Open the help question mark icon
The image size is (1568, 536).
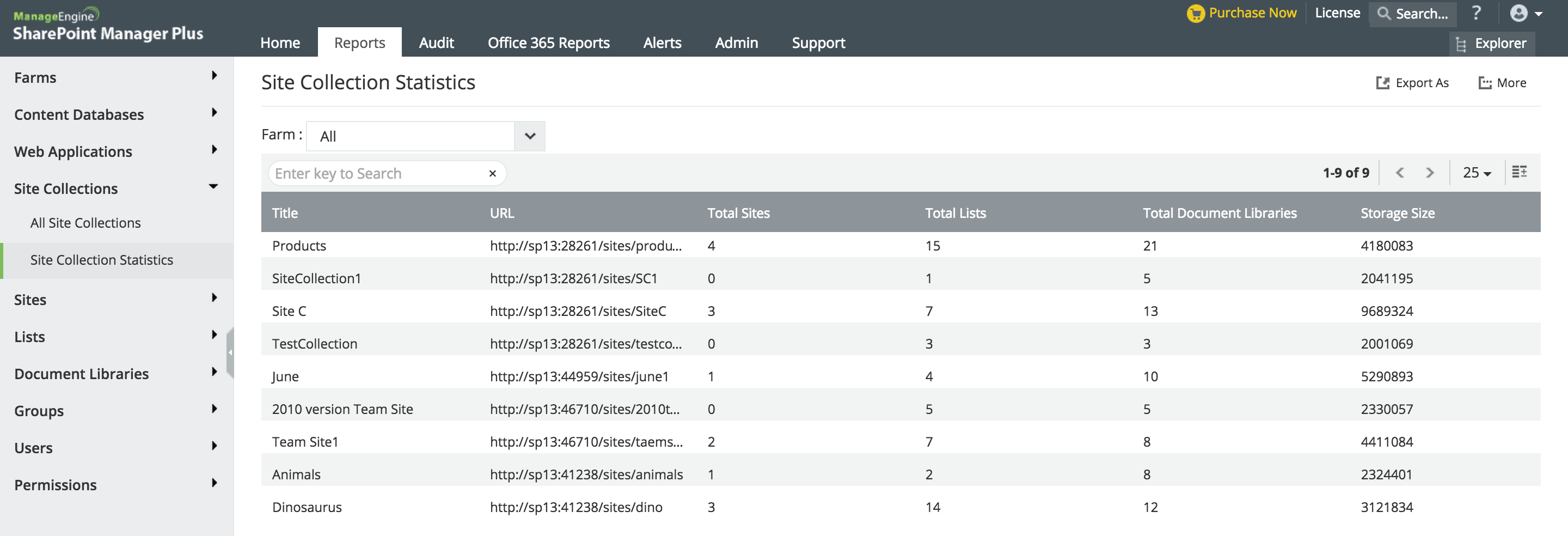1476,13
